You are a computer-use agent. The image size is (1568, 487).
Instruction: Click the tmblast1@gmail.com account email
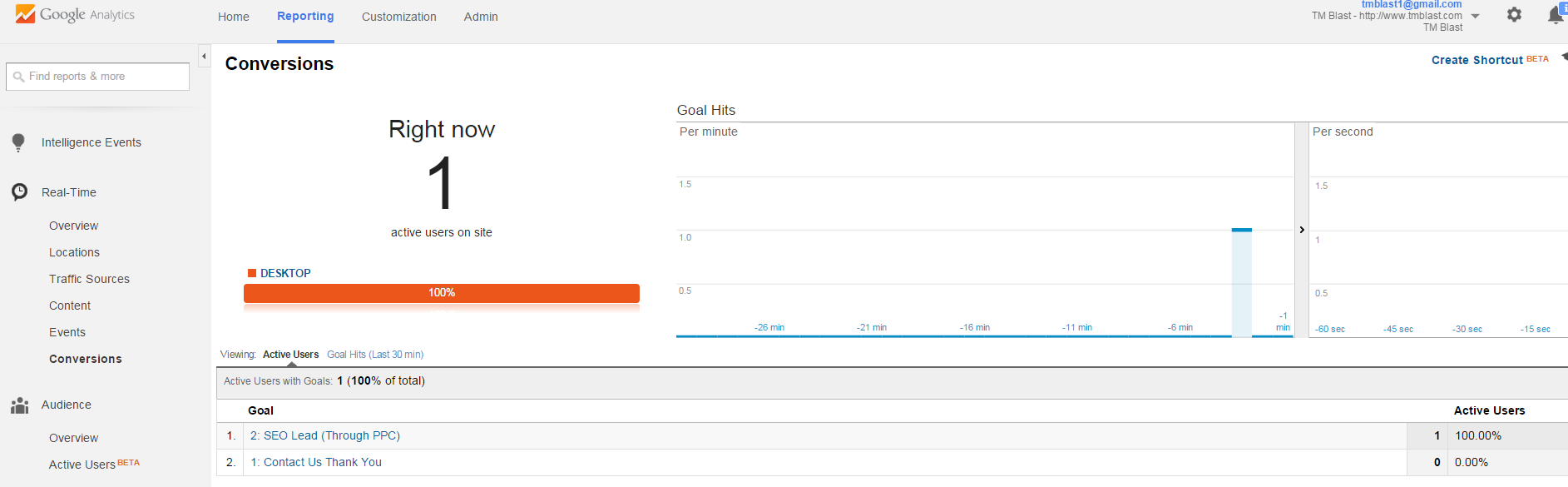[x=1412, y=5]
